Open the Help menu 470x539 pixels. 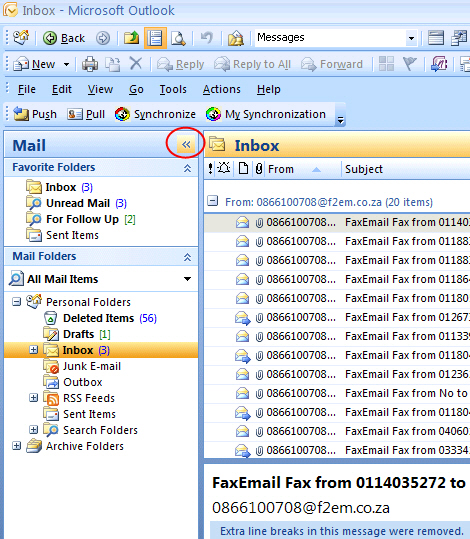click(x=269, y=89)
